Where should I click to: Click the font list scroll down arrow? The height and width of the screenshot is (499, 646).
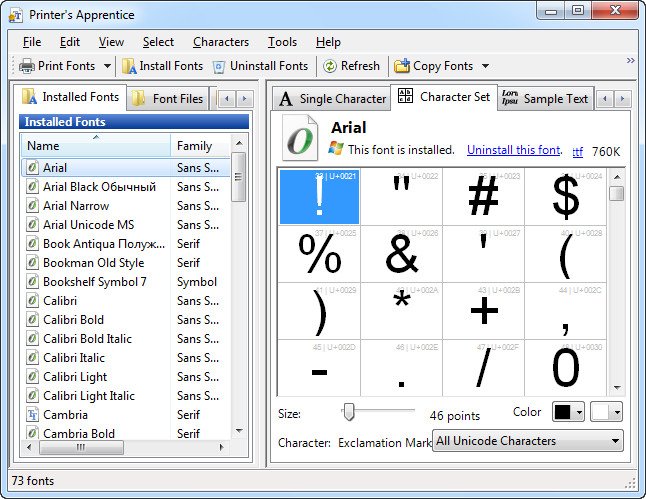[239, 431]
